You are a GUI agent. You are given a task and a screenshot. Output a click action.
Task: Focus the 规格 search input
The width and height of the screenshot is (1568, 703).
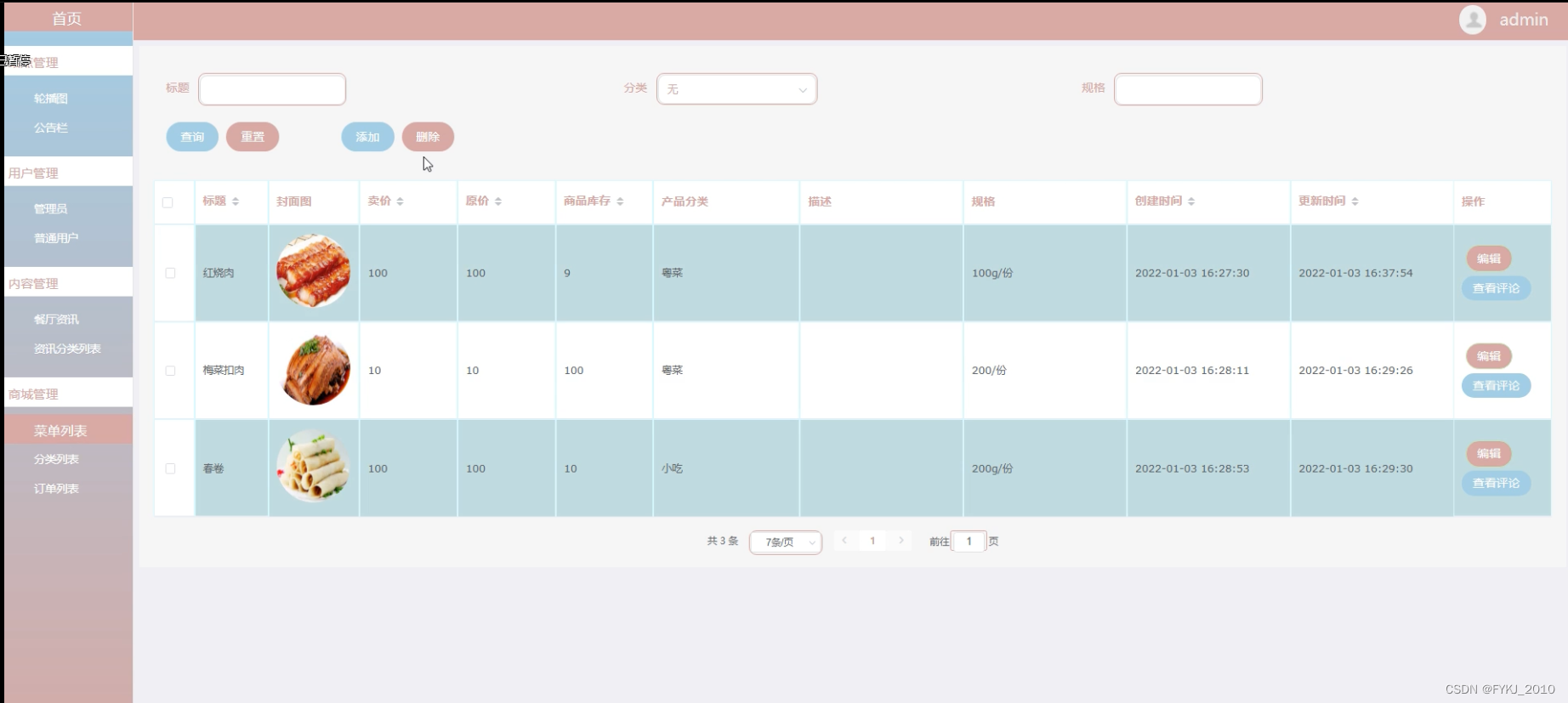click(x=1188, y=89)
